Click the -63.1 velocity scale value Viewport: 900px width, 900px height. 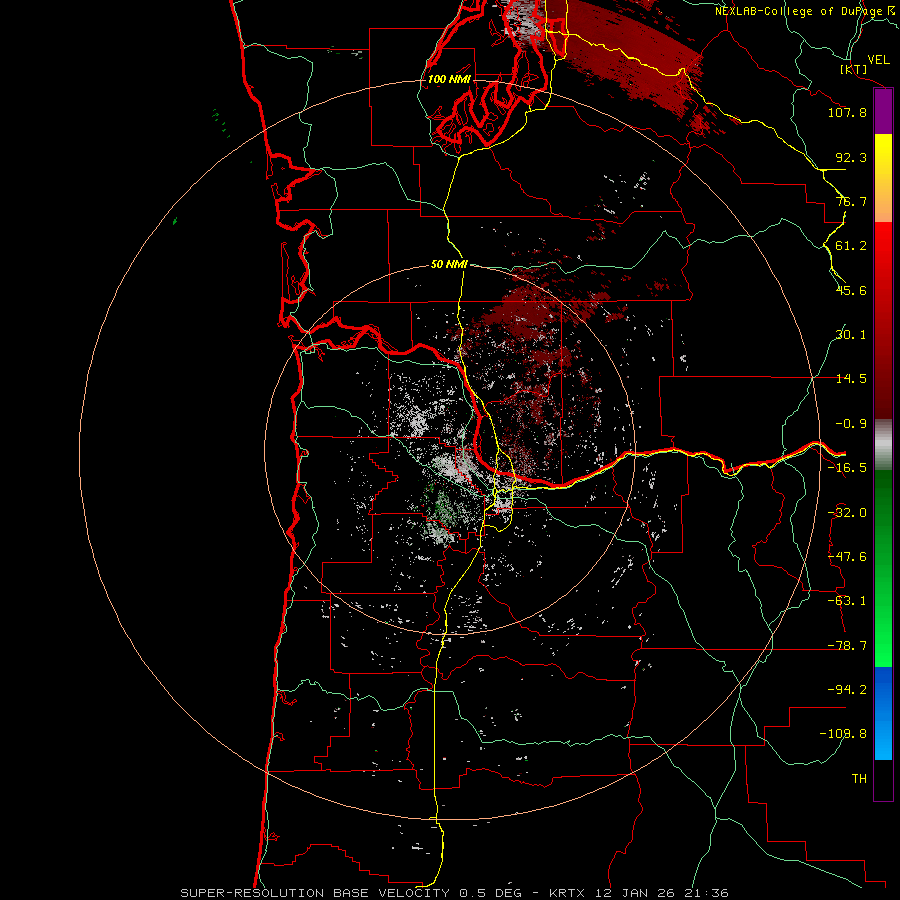[847, 601]
